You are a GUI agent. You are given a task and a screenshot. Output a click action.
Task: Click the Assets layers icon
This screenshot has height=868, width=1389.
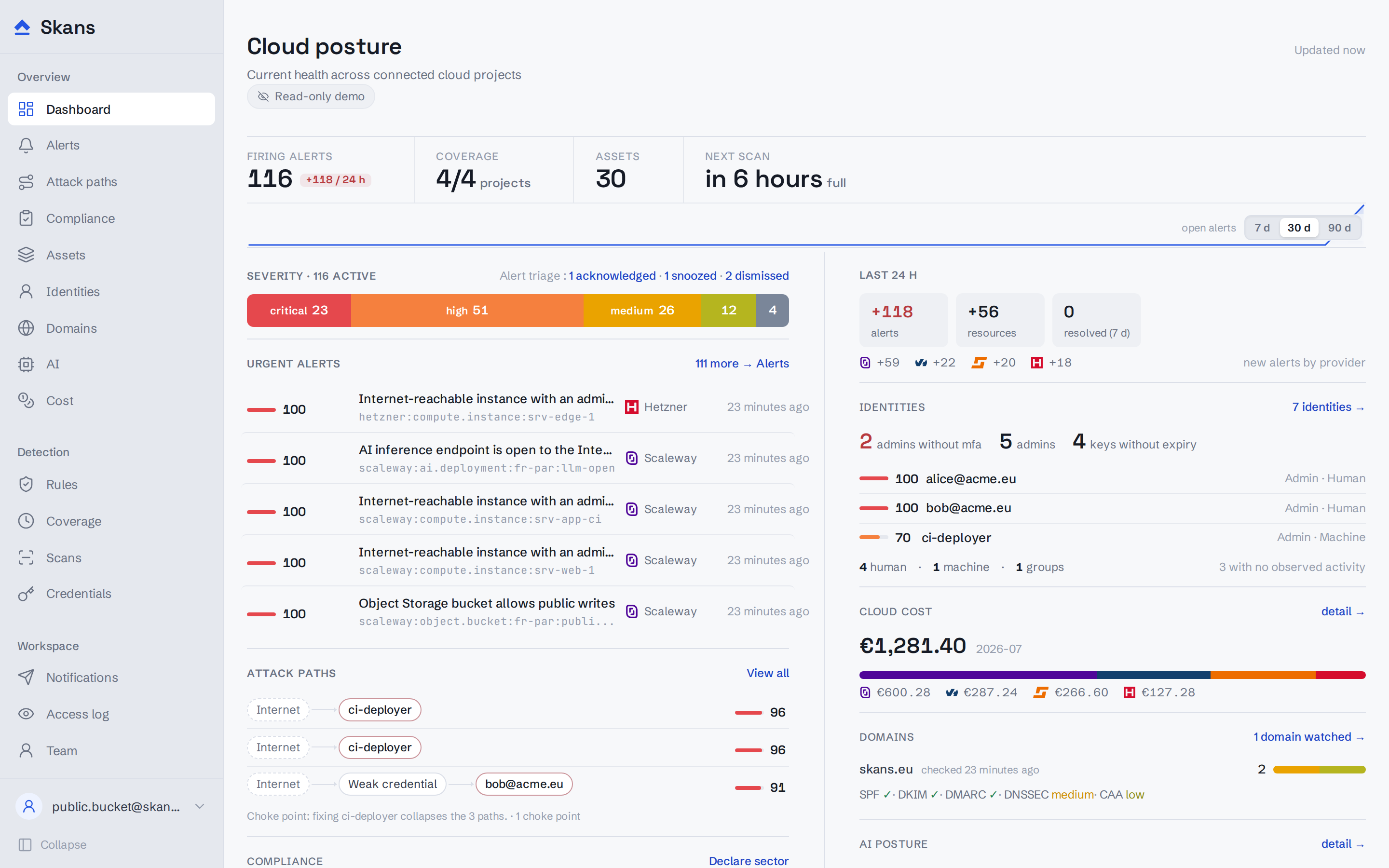(x=26, y=255)
